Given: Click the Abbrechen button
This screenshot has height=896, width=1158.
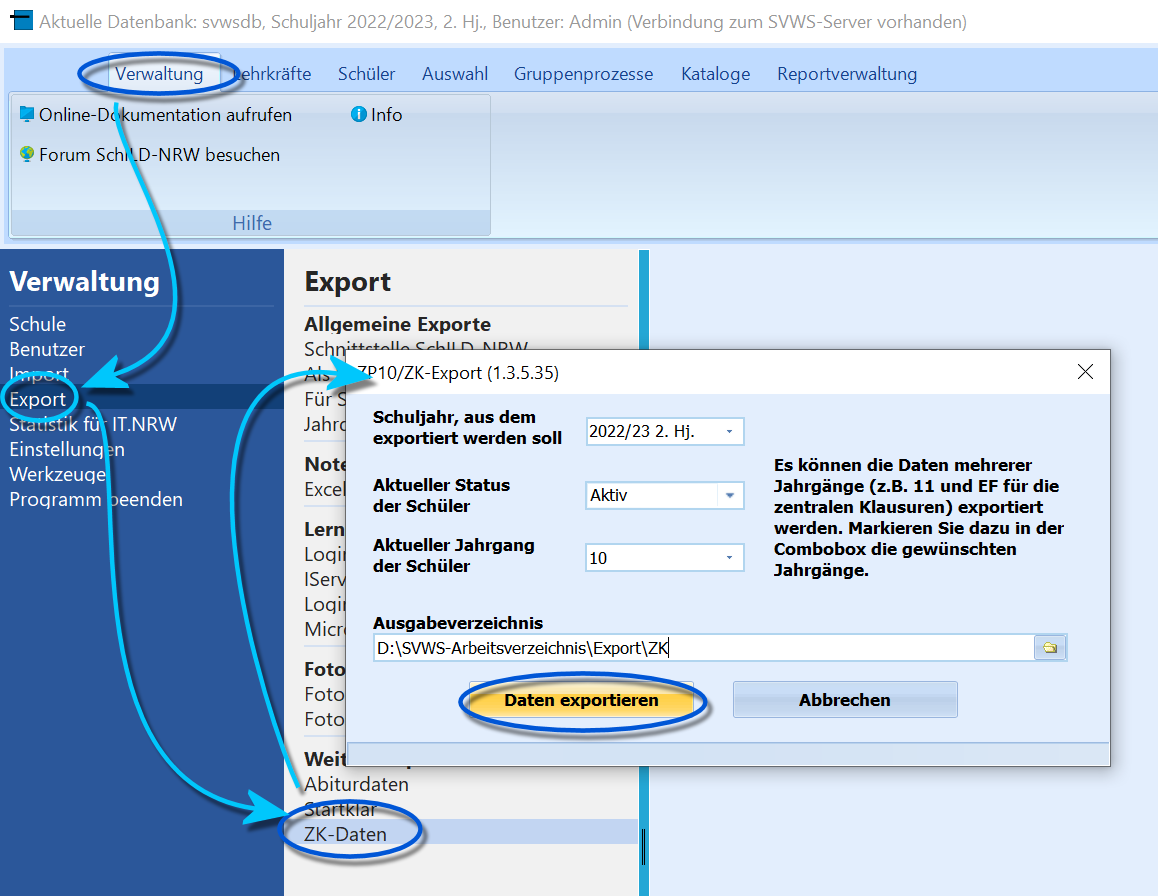Looking at the screenshot, I should (x=845, y=700).
